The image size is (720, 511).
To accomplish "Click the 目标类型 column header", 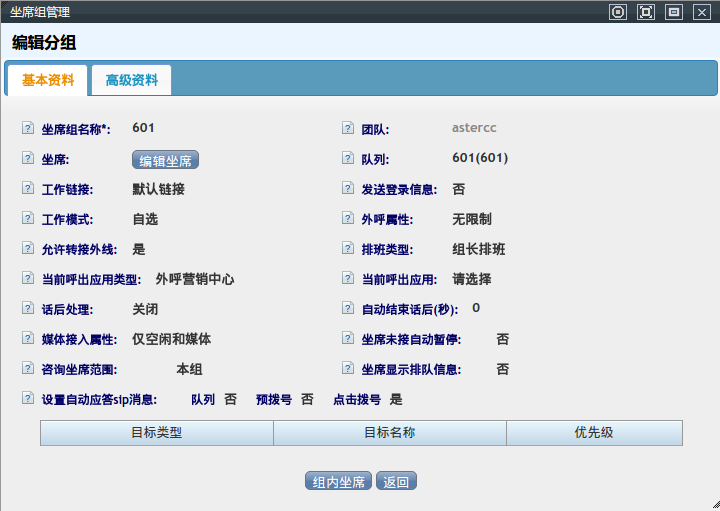I will pyautogui.click(x=156, y=433).
